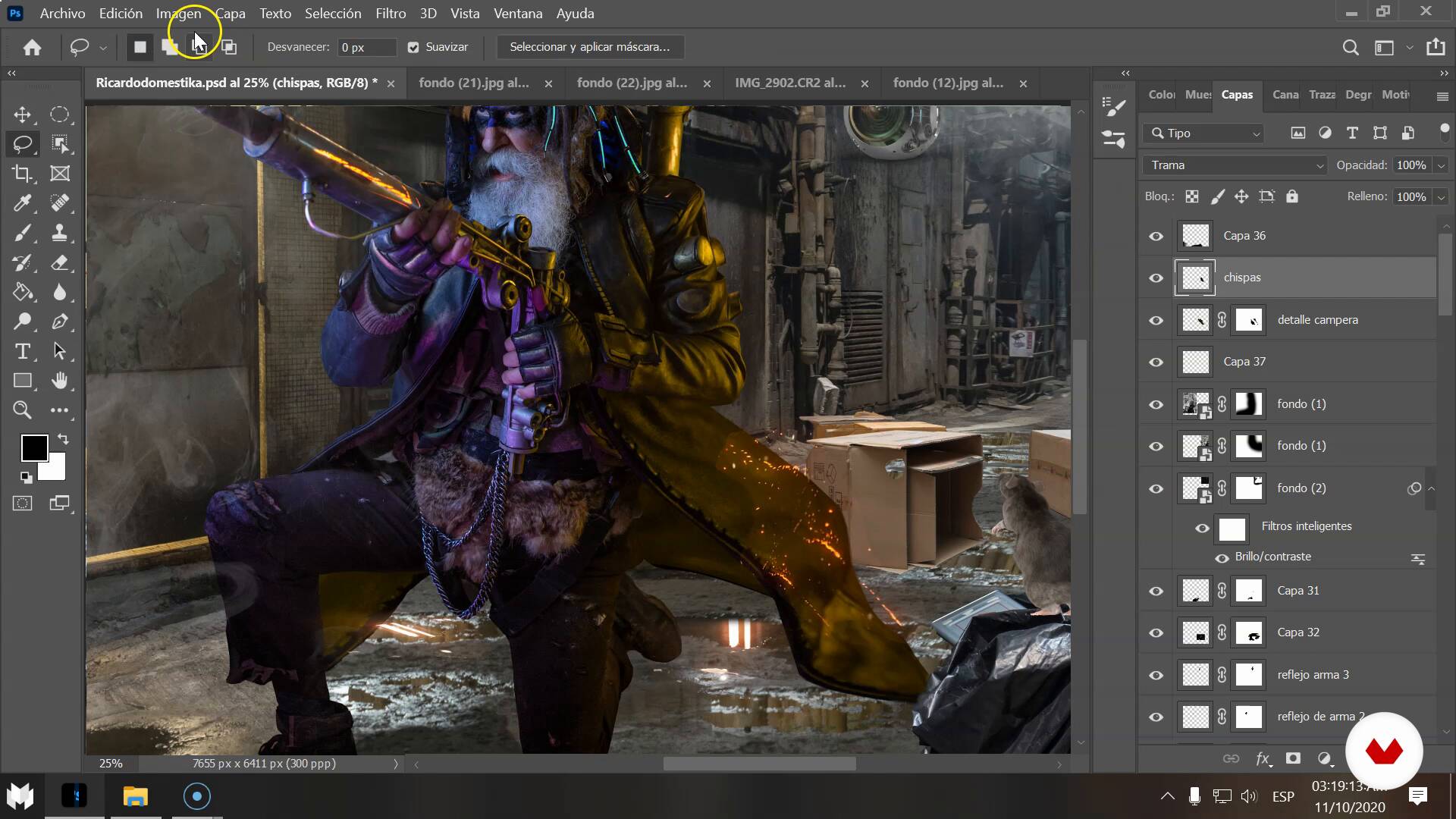Image resolution: width=1456 pixels, height=819 pixels.
Task: Open the Trama blend mode dropdown
Action: 1235,165
